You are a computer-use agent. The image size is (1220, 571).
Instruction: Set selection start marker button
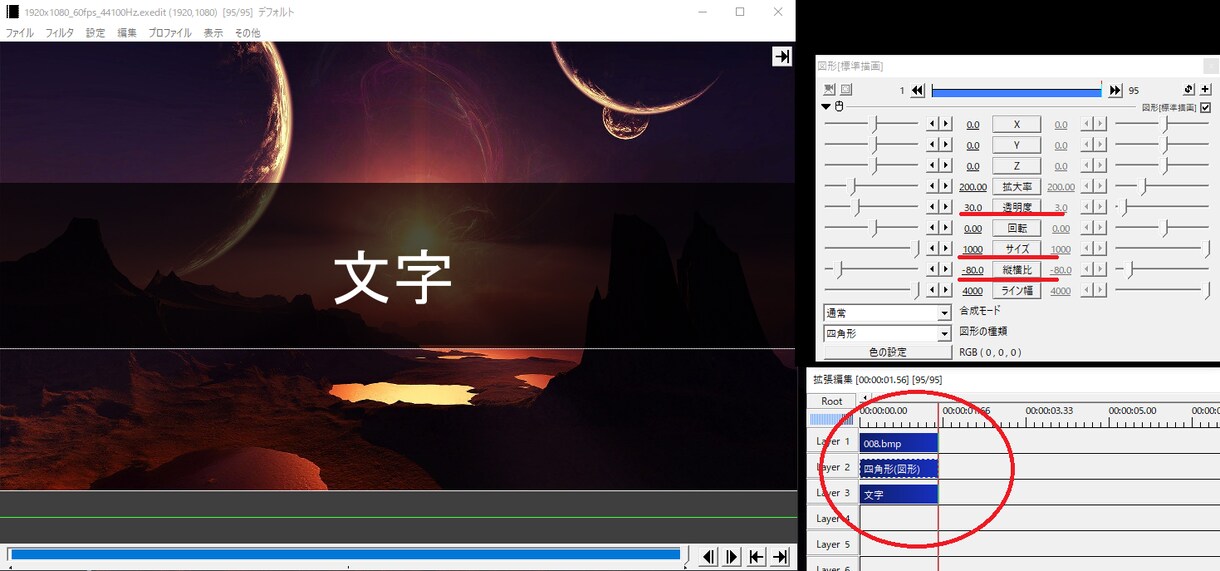[757, 557]
